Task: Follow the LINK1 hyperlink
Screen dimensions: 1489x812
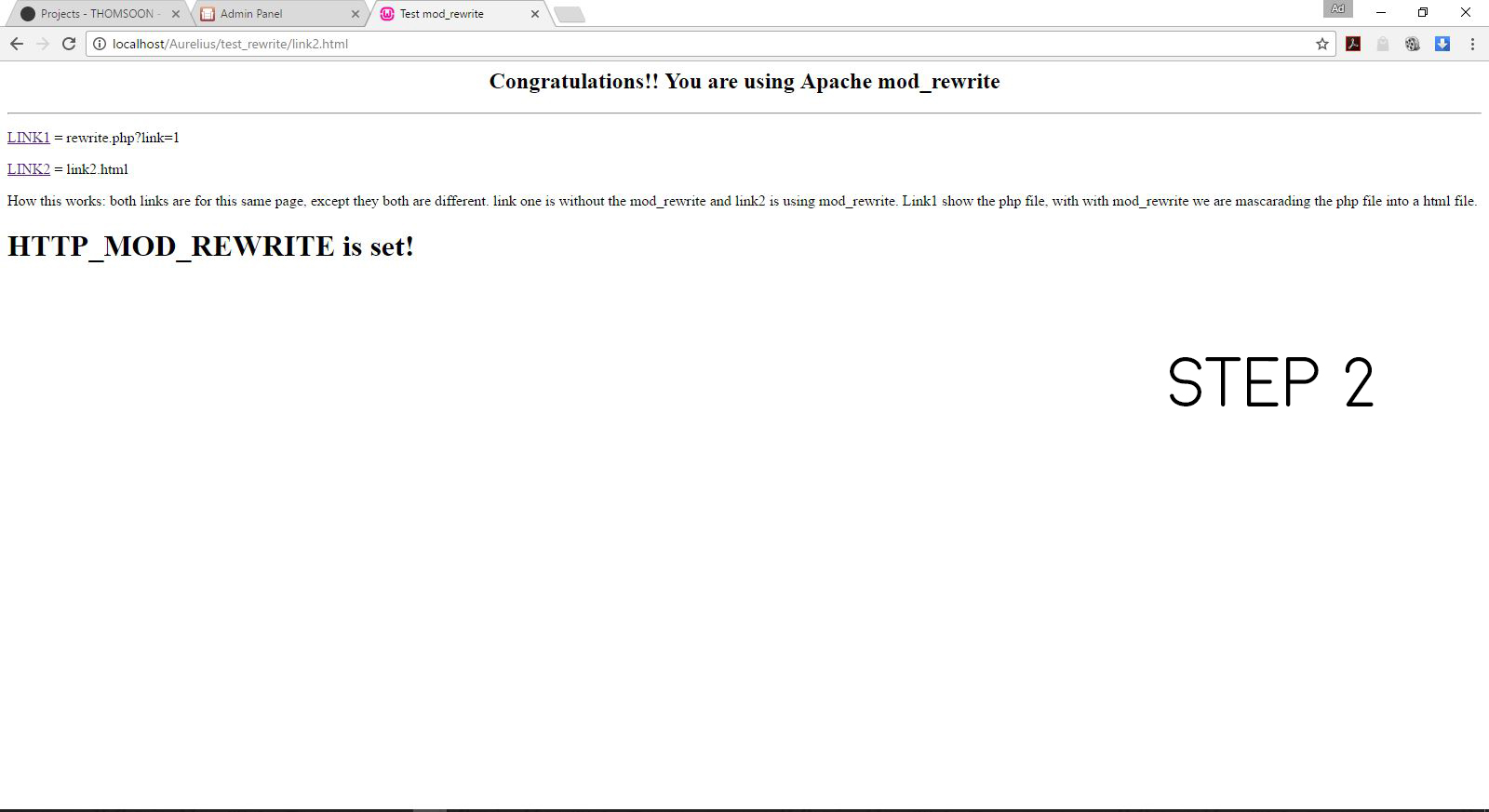Action: click(29, 138)
